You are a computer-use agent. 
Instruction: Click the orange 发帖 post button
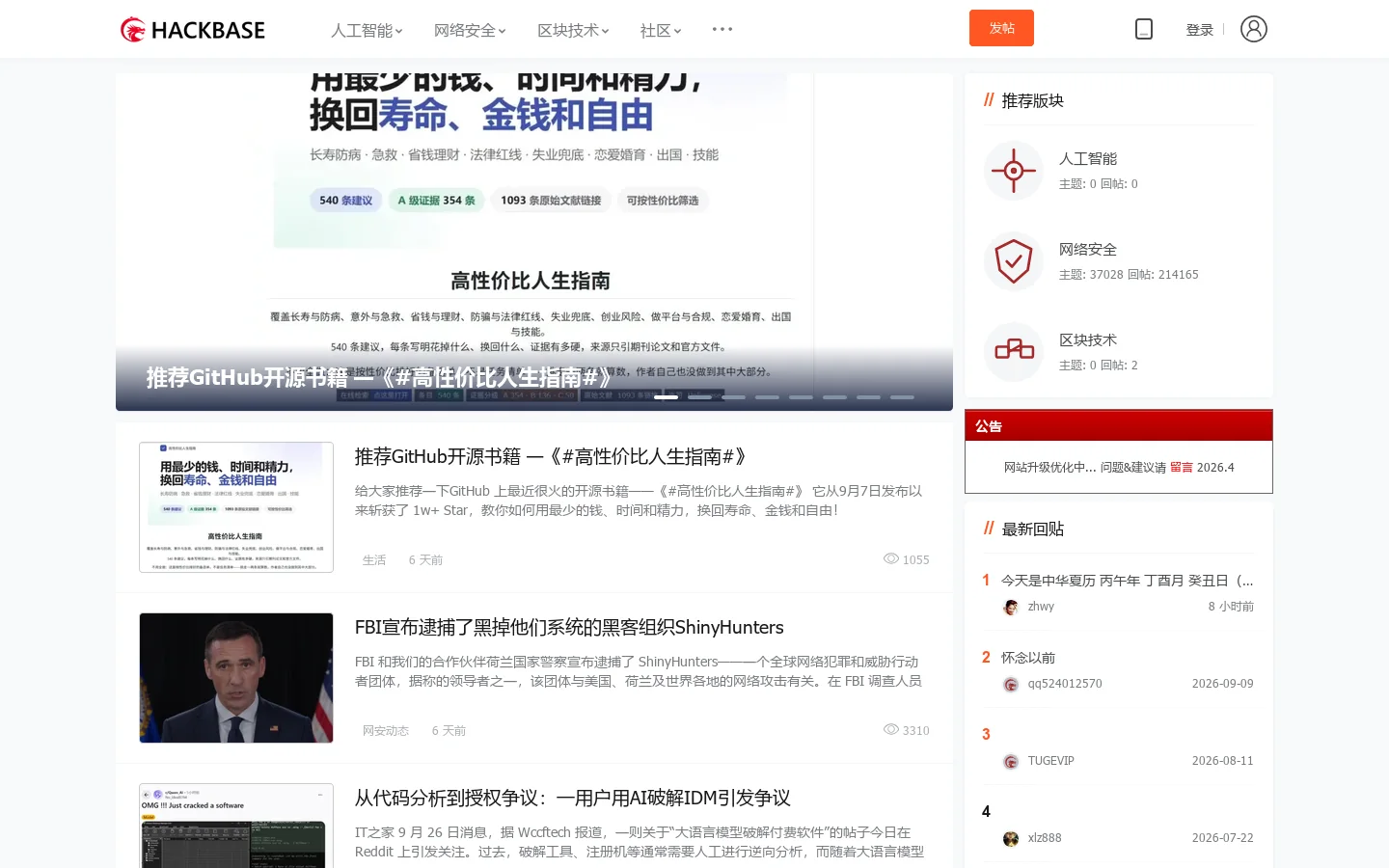click(1001, 28)
